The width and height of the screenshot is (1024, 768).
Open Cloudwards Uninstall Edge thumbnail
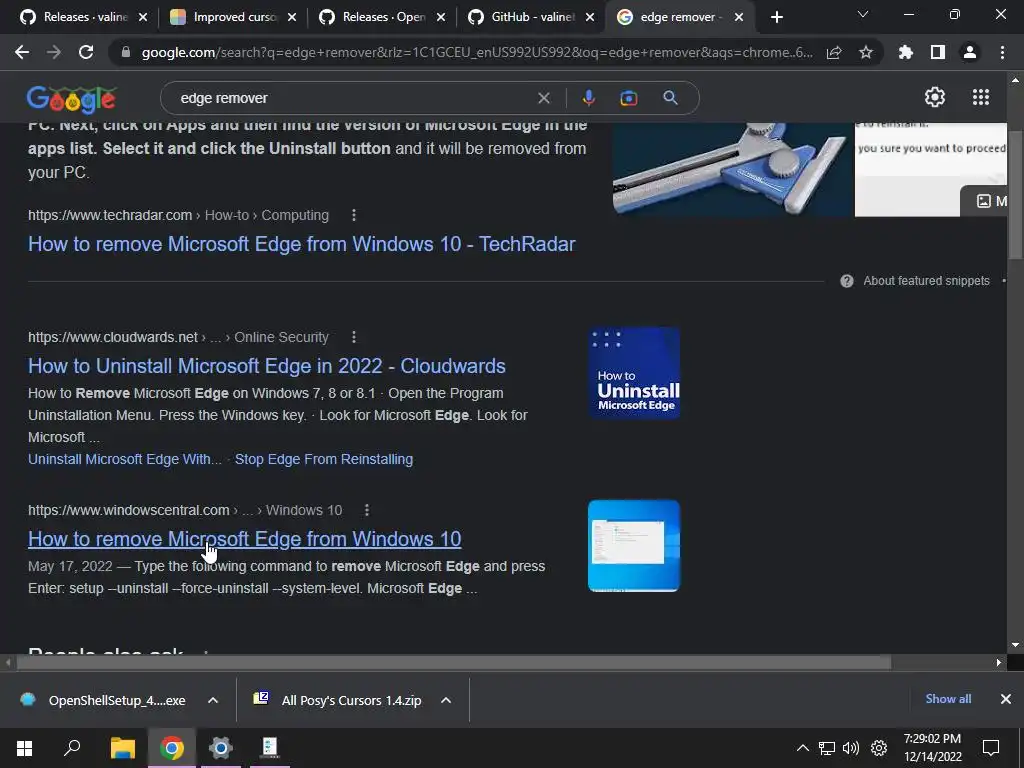pyautogui.click(x=634, y=373)
